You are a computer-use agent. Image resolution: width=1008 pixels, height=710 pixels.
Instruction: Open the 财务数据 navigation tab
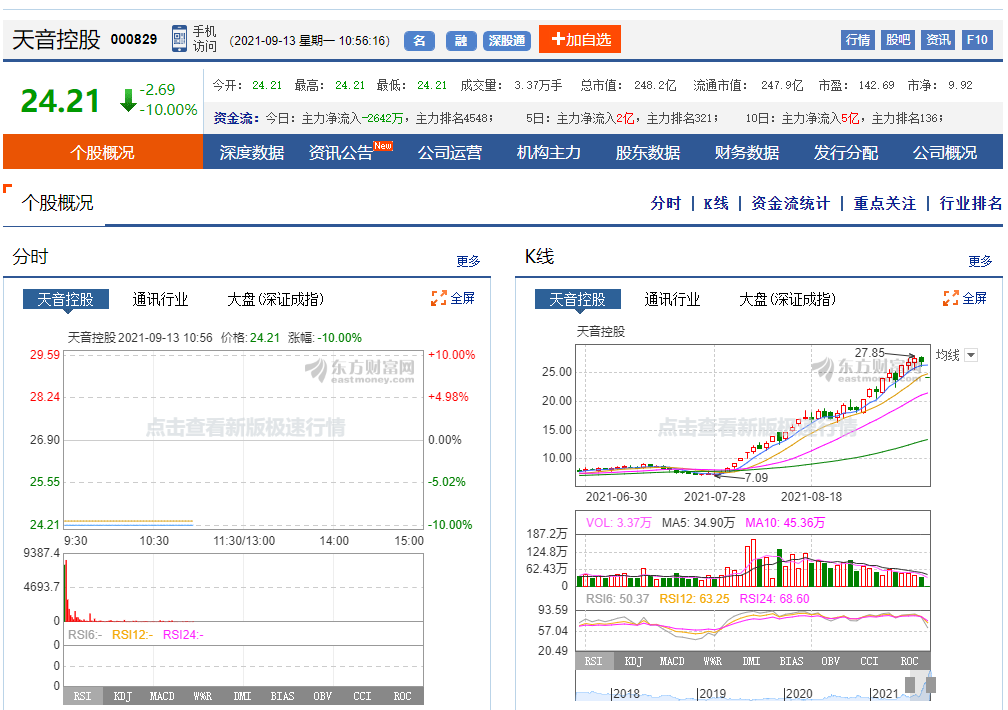tap(746, 152)
